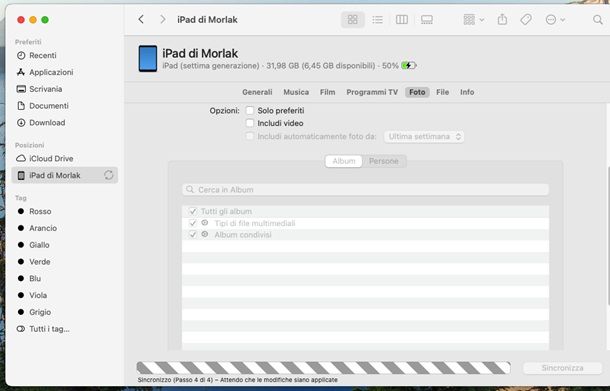Open the group-by options dropdown
The width and height of the screenshot is (610, 391).
(473, 19)
